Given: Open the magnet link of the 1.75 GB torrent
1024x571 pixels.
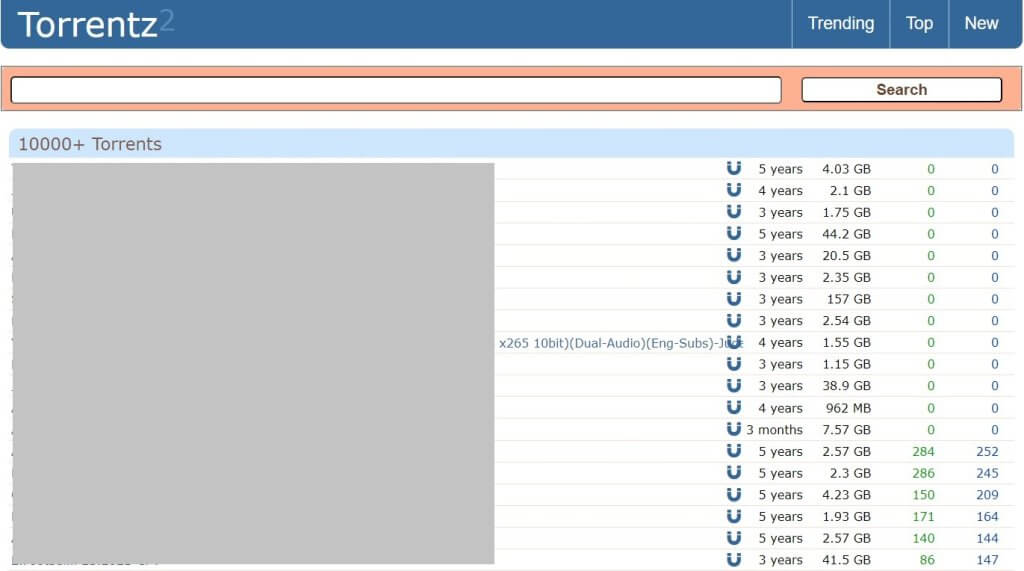Looking at the screenshot, I should [734, 212].
